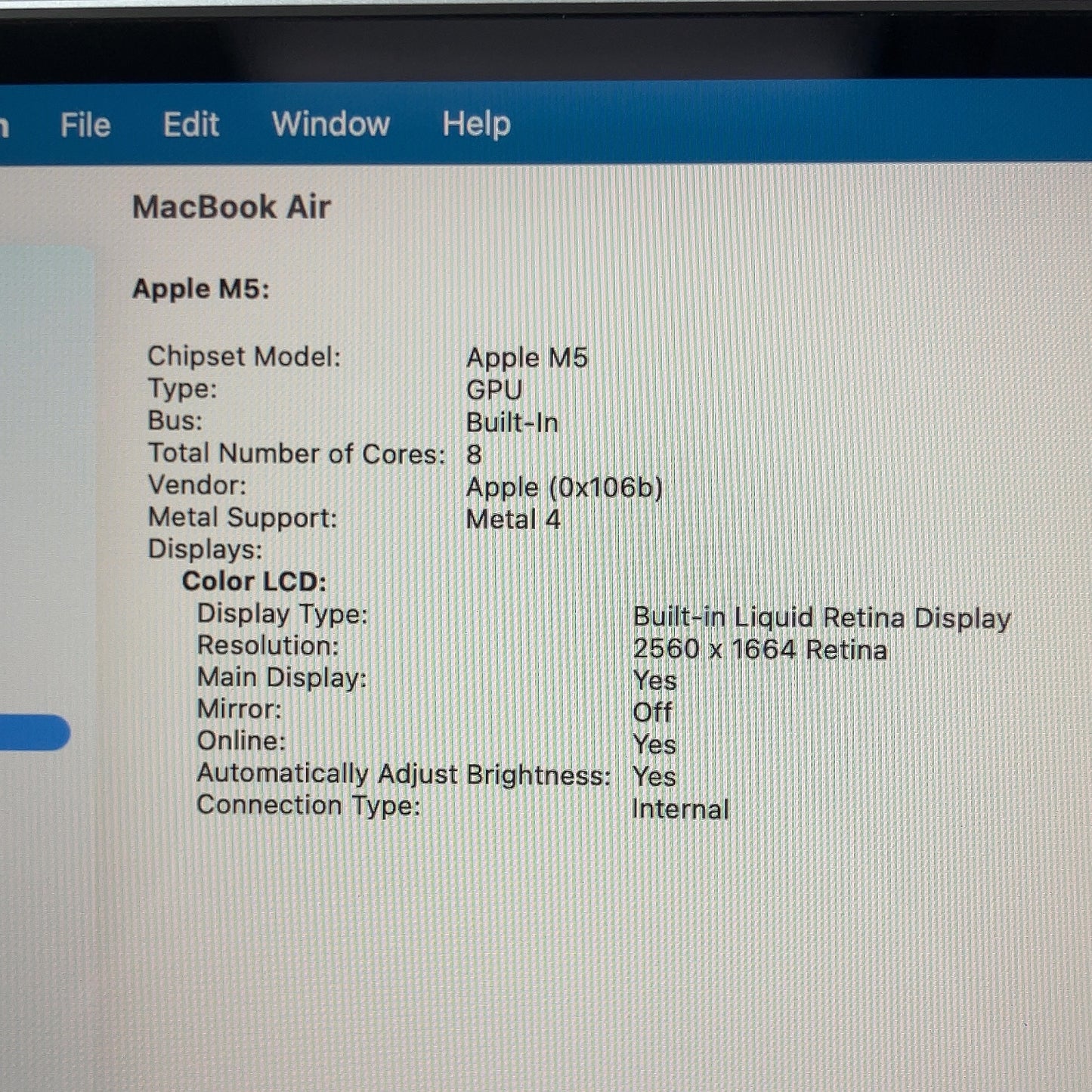Select the 'Metal 4' value

click(x=513, y=519)
